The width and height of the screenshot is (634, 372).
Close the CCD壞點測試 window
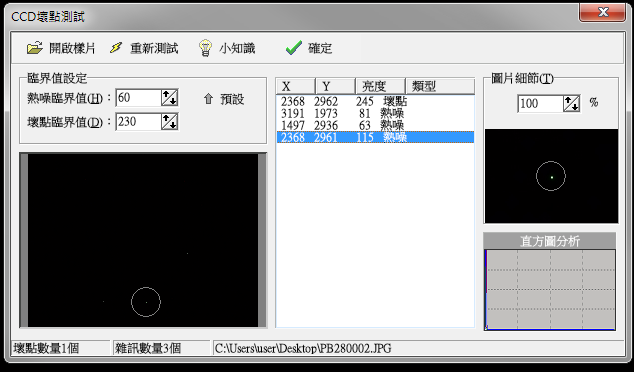coord(602,13)
